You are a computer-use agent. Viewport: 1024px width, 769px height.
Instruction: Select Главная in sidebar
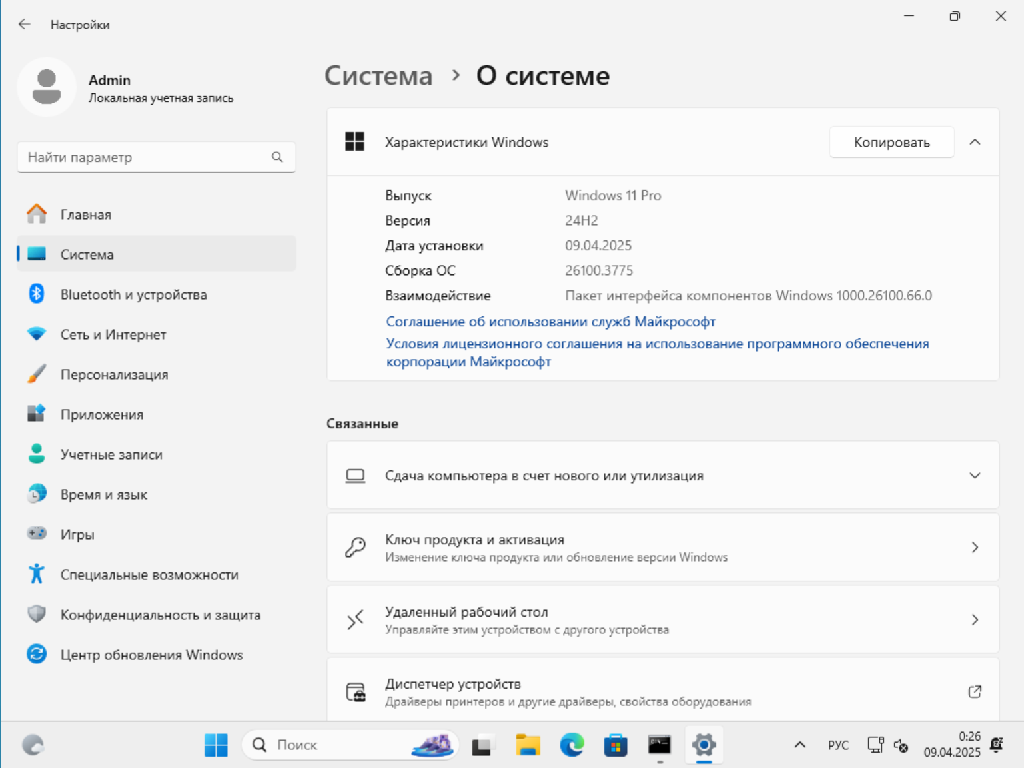pos(156,214)
